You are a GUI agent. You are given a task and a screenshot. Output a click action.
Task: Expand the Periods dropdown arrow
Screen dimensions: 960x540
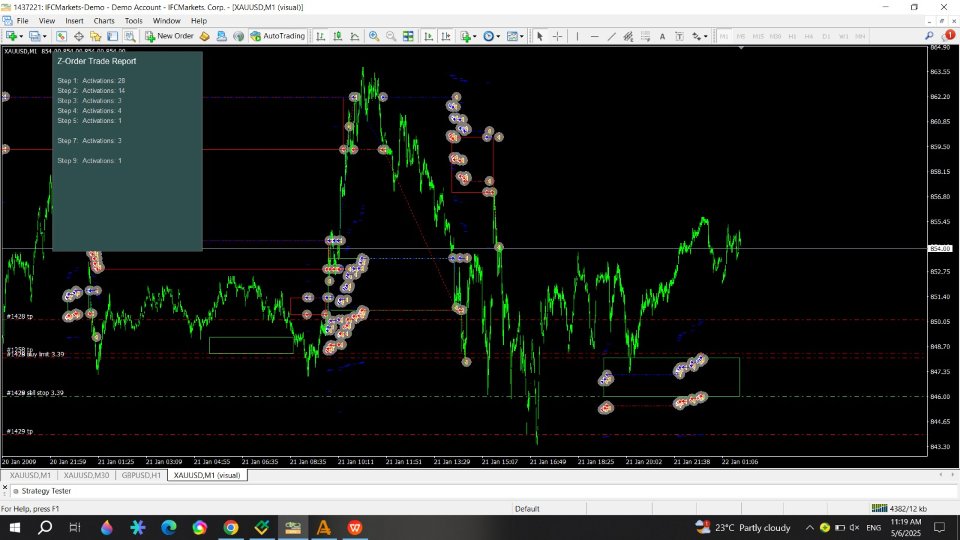click(498, 36)
